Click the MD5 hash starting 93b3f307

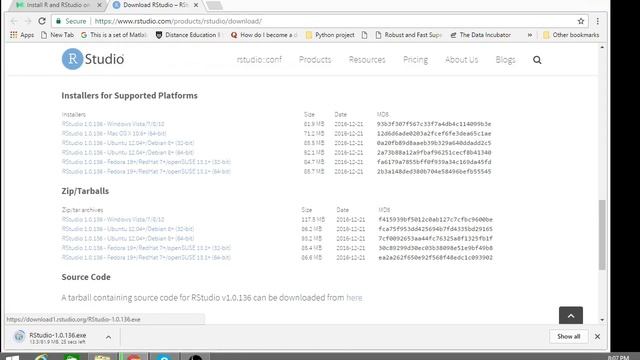434,124
